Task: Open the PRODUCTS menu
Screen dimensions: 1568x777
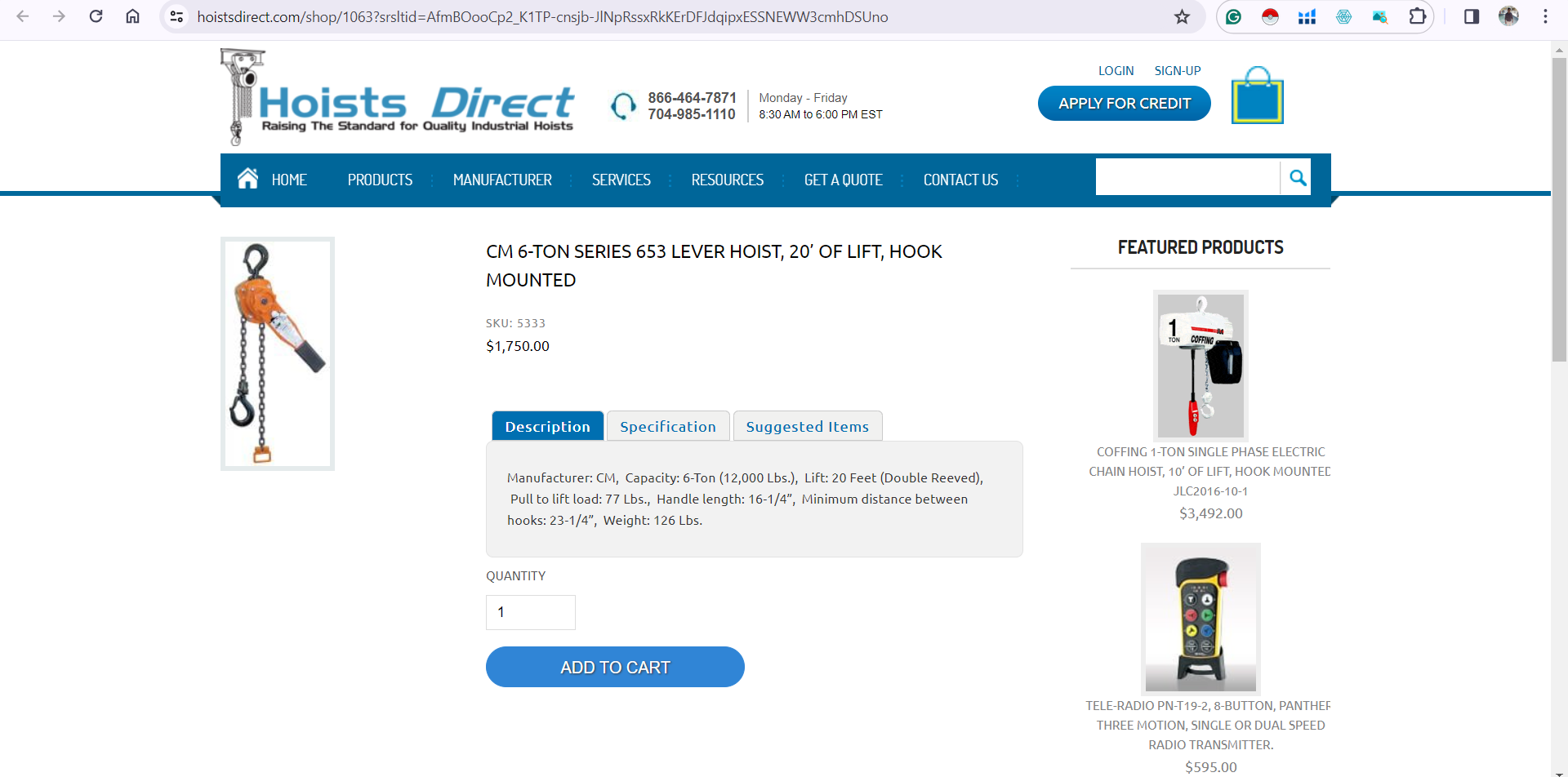Action: (x=380, y=180)
